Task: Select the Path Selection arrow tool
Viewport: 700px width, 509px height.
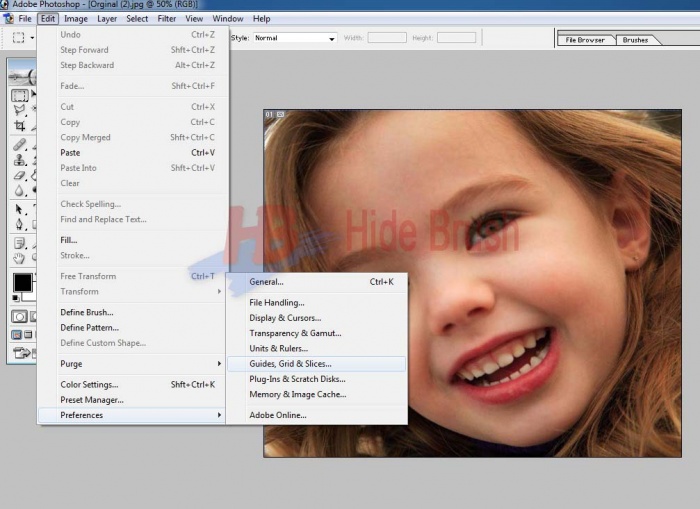Action: 19,209
